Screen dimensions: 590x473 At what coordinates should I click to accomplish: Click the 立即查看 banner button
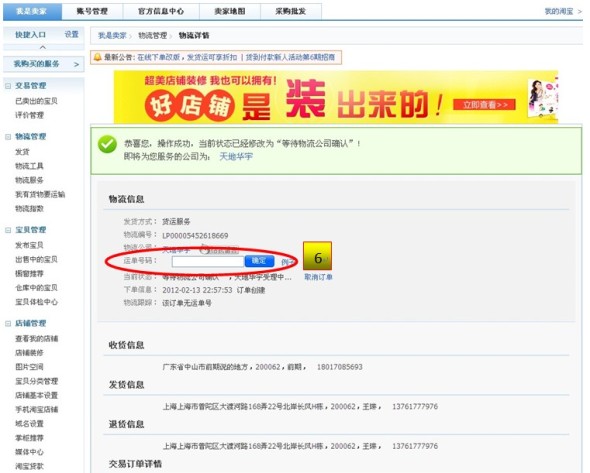[x=484, y=105]
